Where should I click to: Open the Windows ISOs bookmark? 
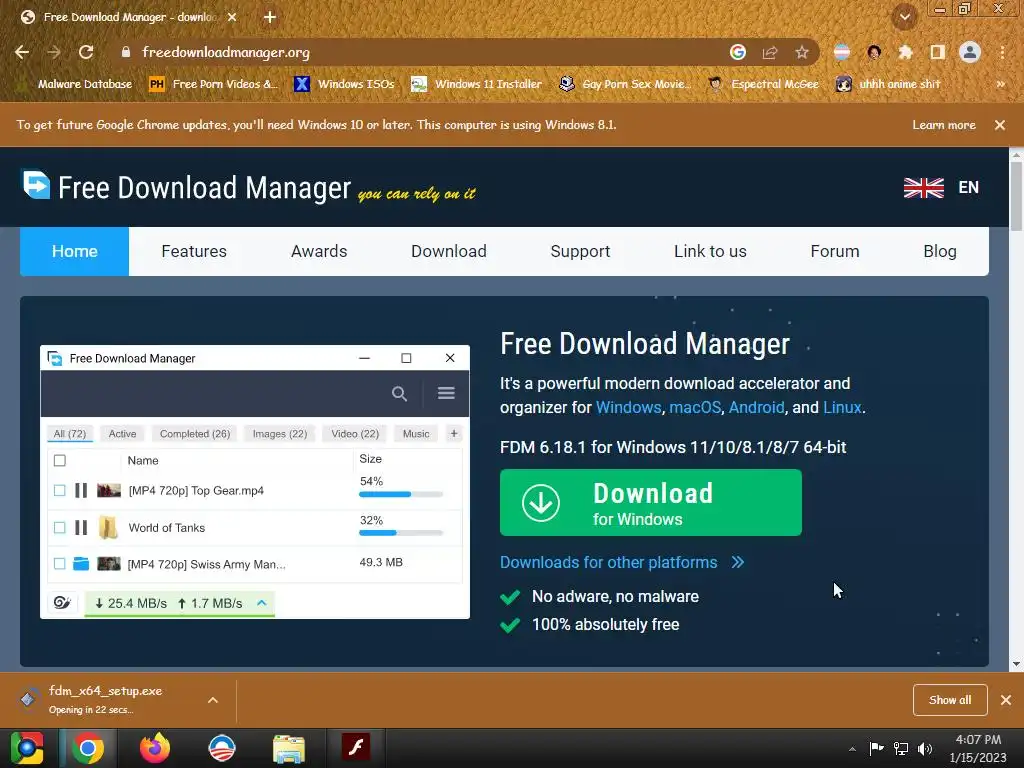[344, 84]
